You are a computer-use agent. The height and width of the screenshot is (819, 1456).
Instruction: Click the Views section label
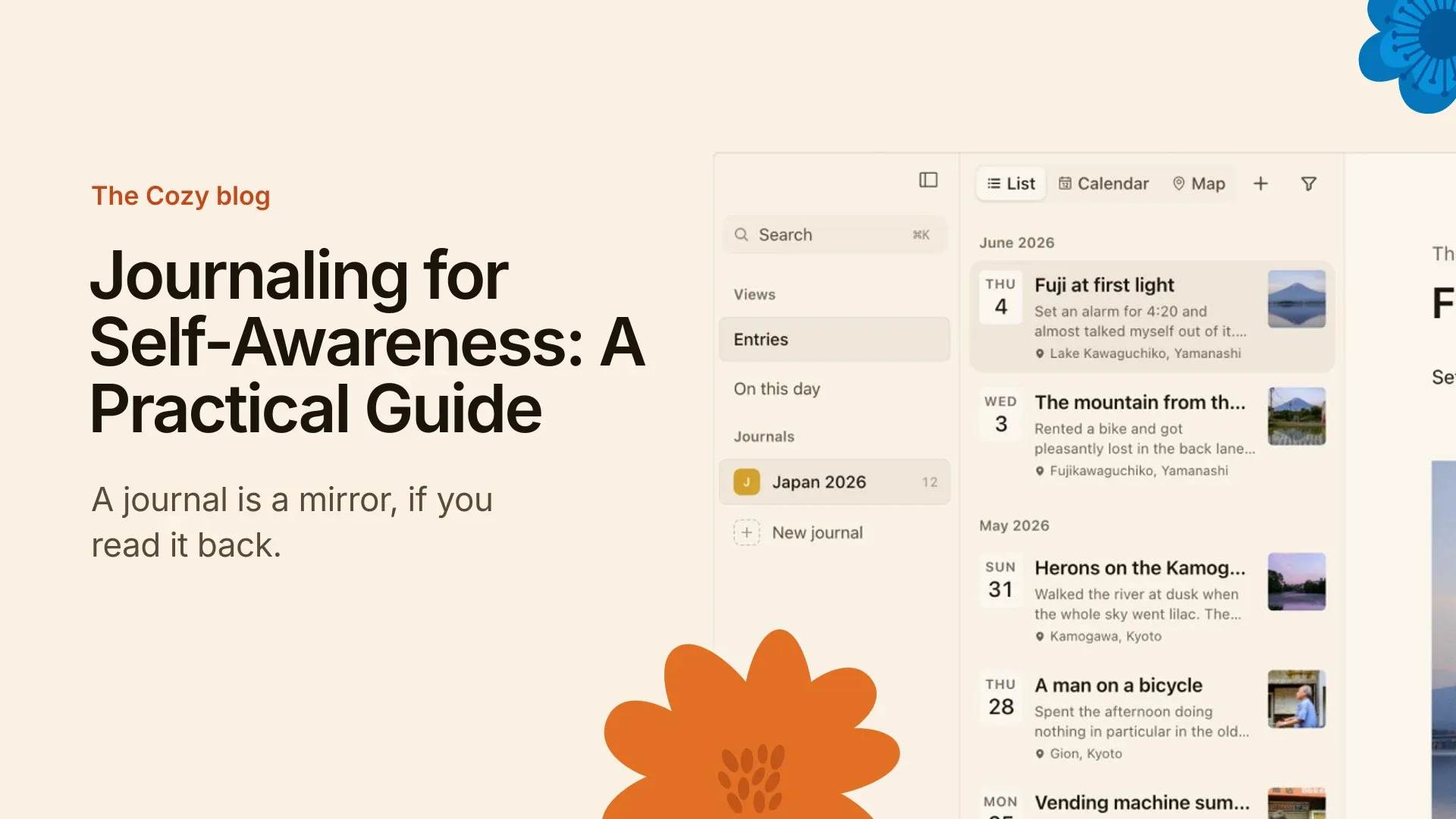(754, 294)
